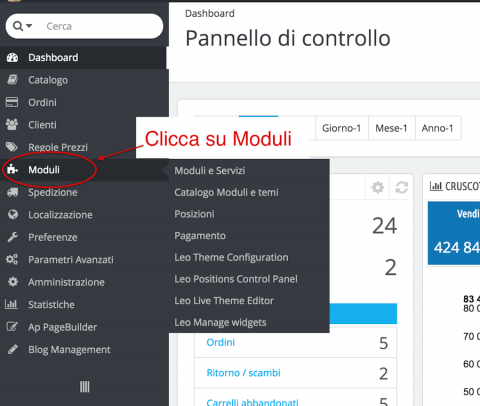Open the Localizzazione menu item
This screenshot has height=406, width=480.
[x=83, y=215]
